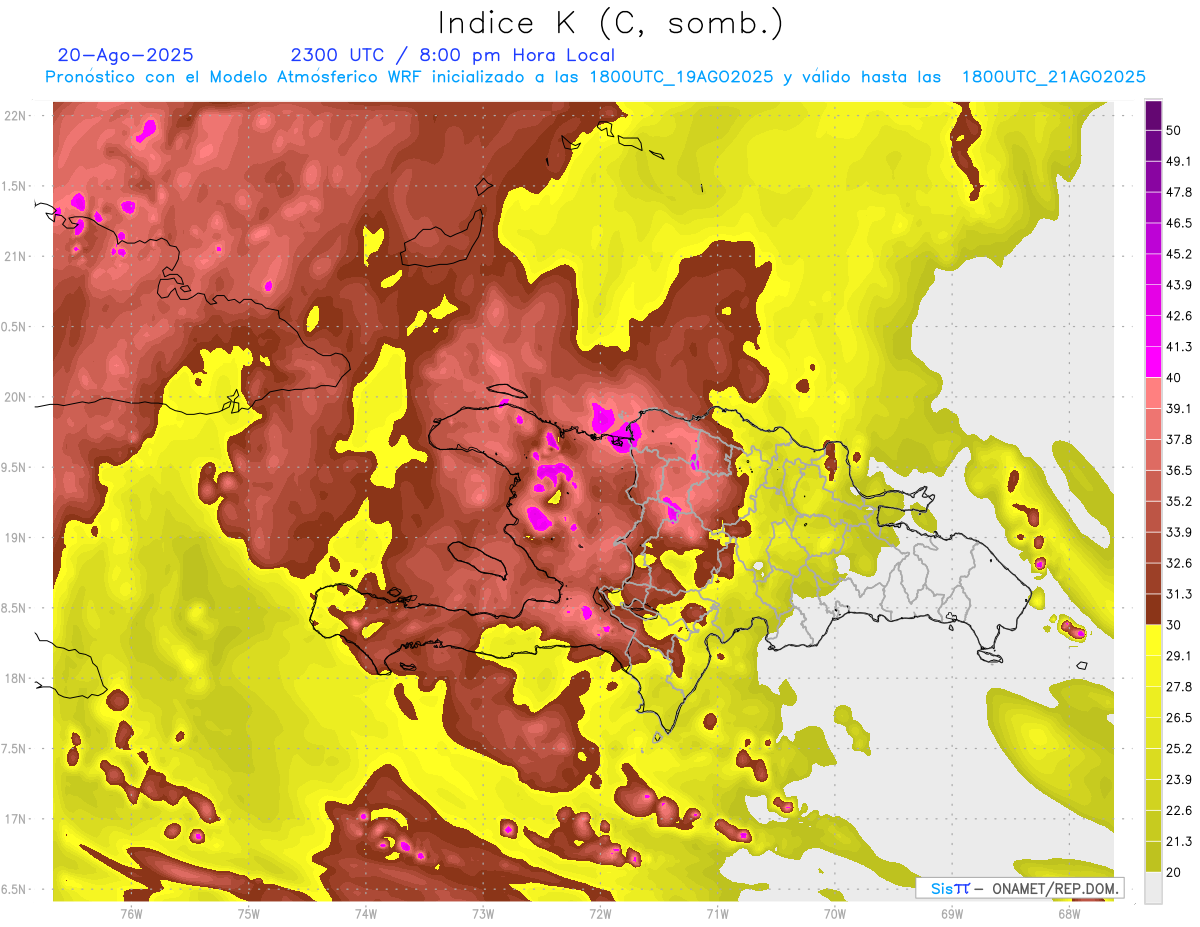Screen dimensions: 1200x927
Task: Pick the gray color band below value 20
Action: coord(1153,888)
